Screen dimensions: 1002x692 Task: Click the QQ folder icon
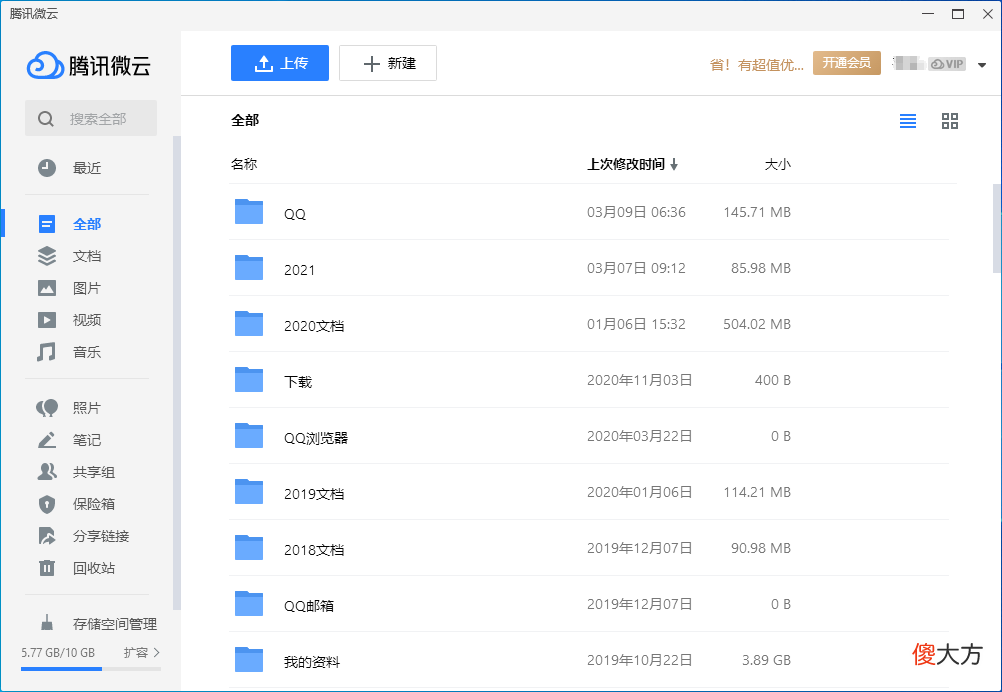[249, 211]
